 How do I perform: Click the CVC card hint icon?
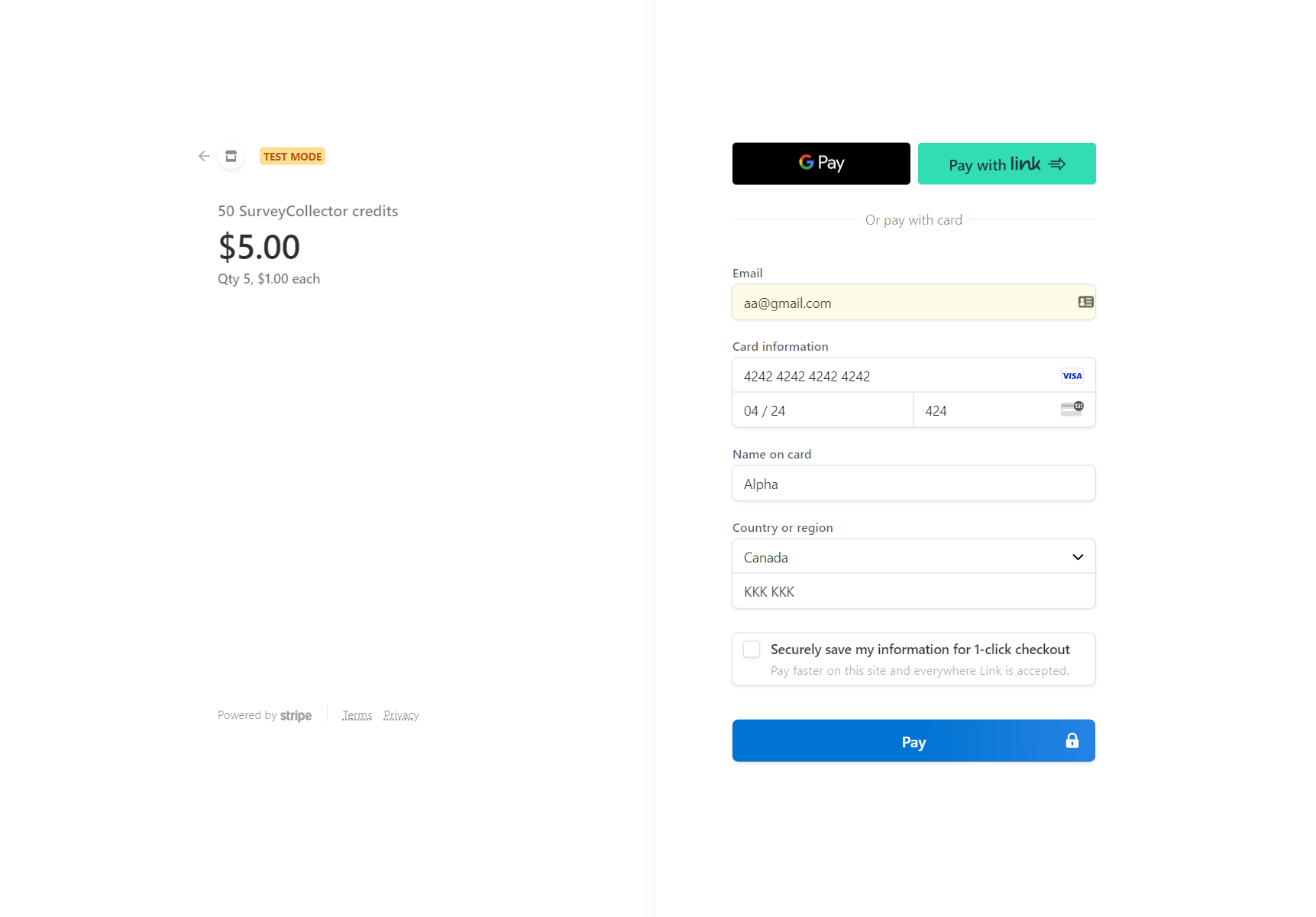(1072, 410)
